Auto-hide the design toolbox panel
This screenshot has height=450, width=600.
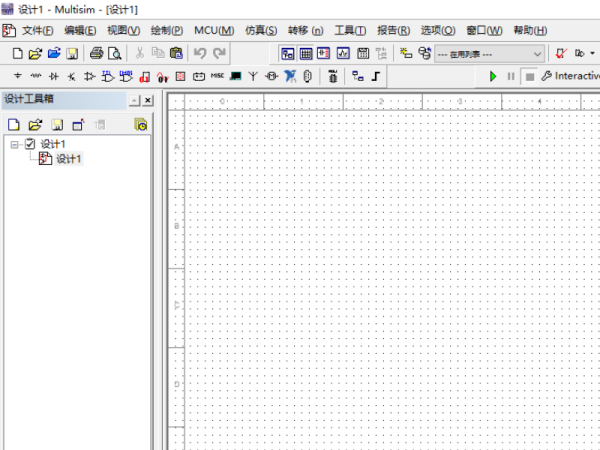pos(134,100)
